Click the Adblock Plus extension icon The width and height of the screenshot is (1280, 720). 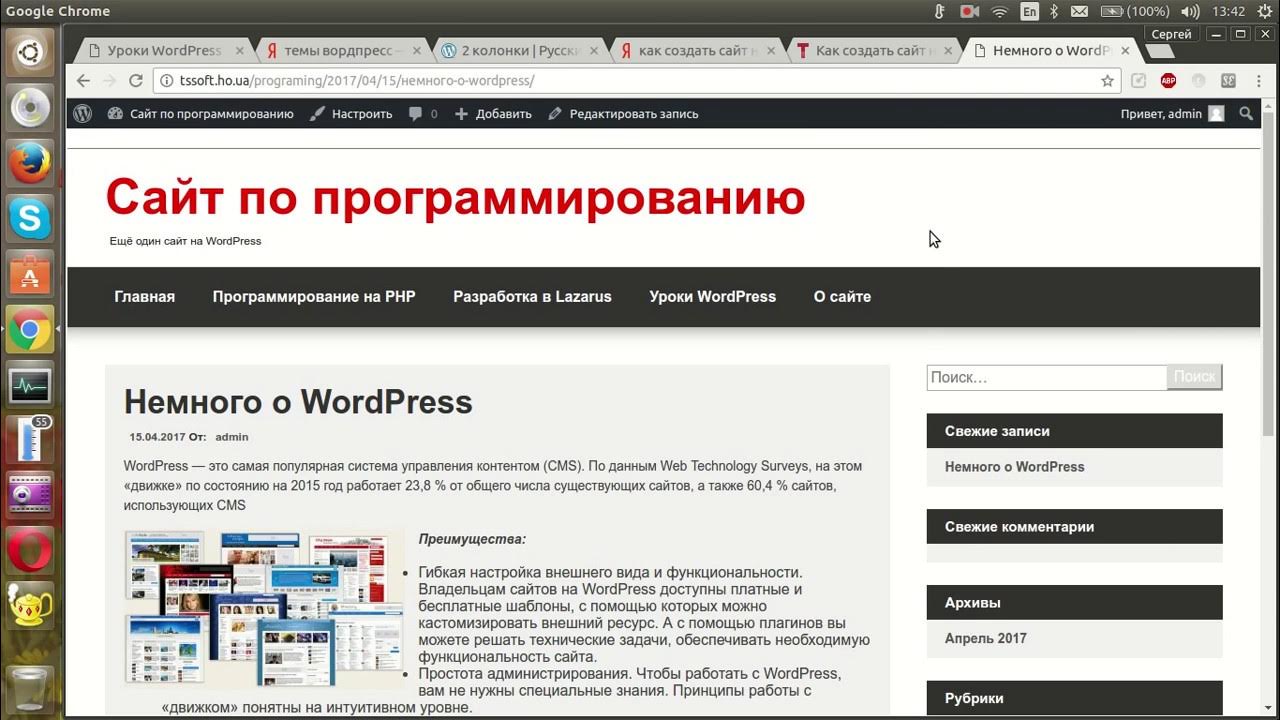(x=1168, y=81)
